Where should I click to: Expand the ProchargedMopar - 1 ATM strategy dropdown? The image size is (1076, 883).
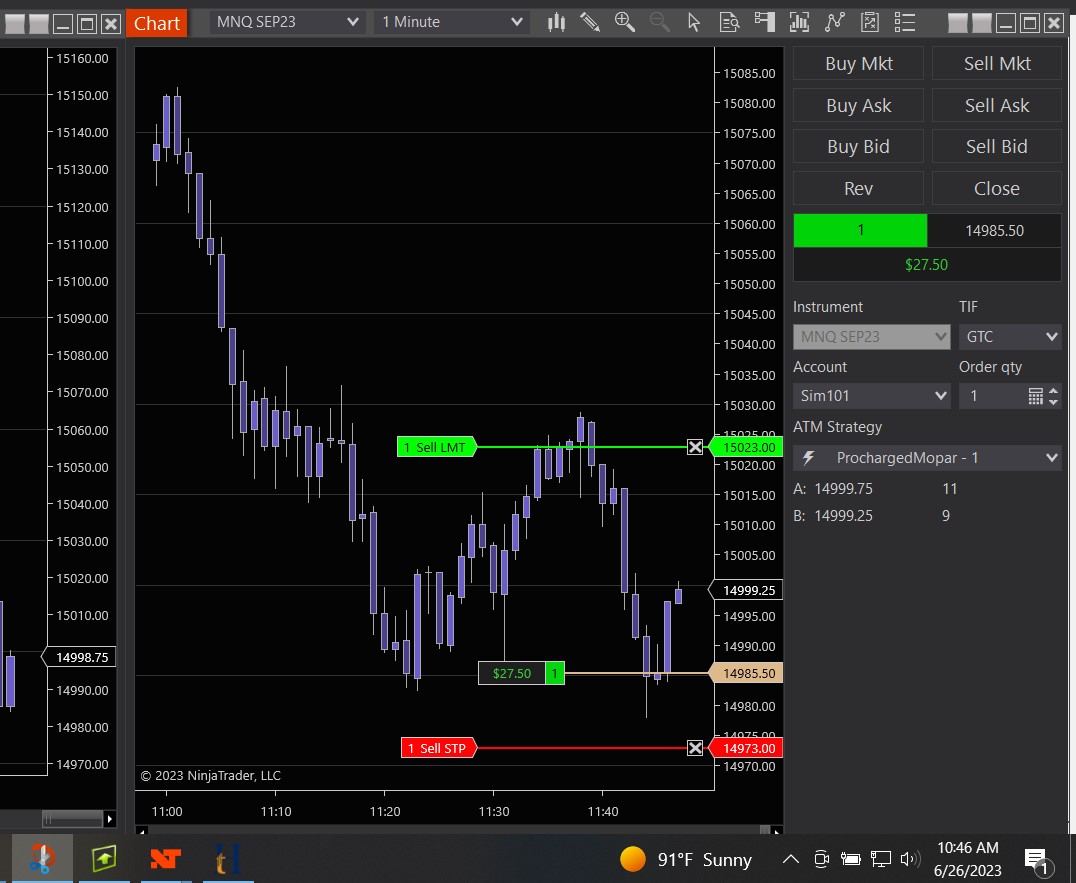tap(927, 458)
